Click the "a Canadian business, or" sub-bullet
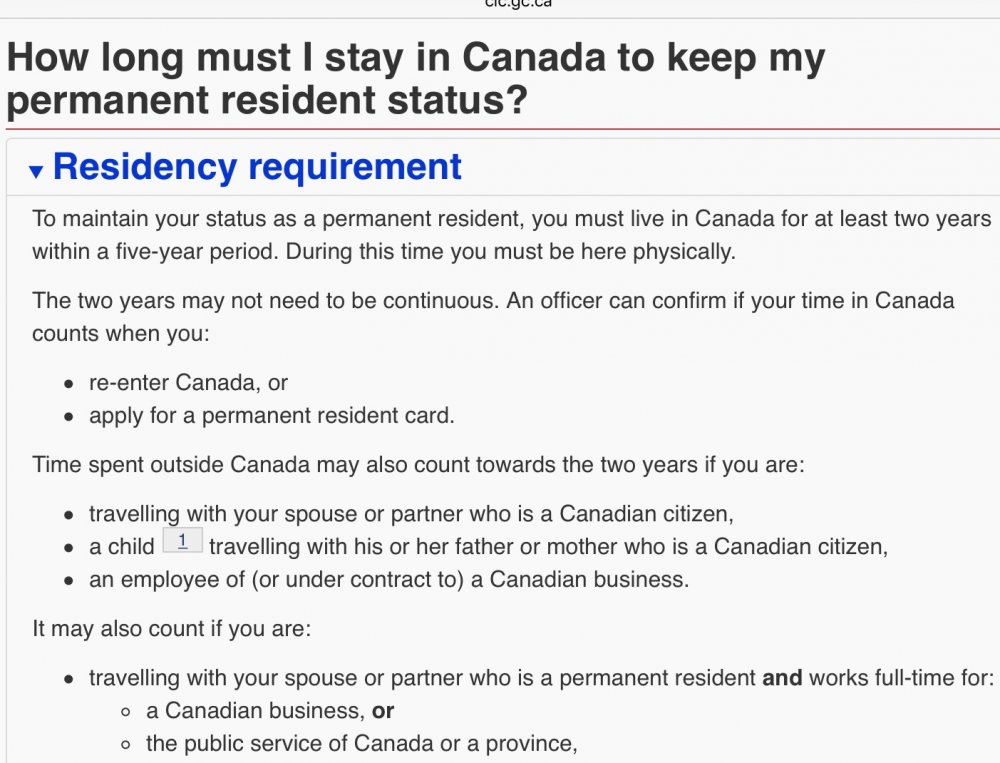Viewport: 1000px width, 763px height. click(269, 711)
